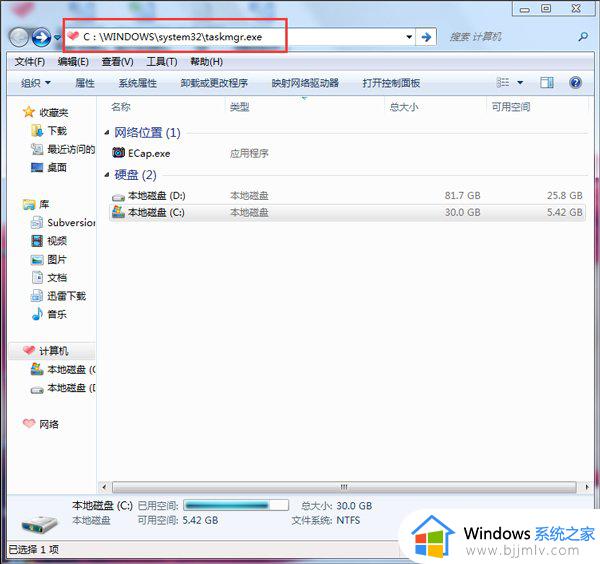Click the 81.7 GB total size value
Image resolution: width=600 pixels, height=564 pixels.
pyautogui.click(x=462, y=196)
